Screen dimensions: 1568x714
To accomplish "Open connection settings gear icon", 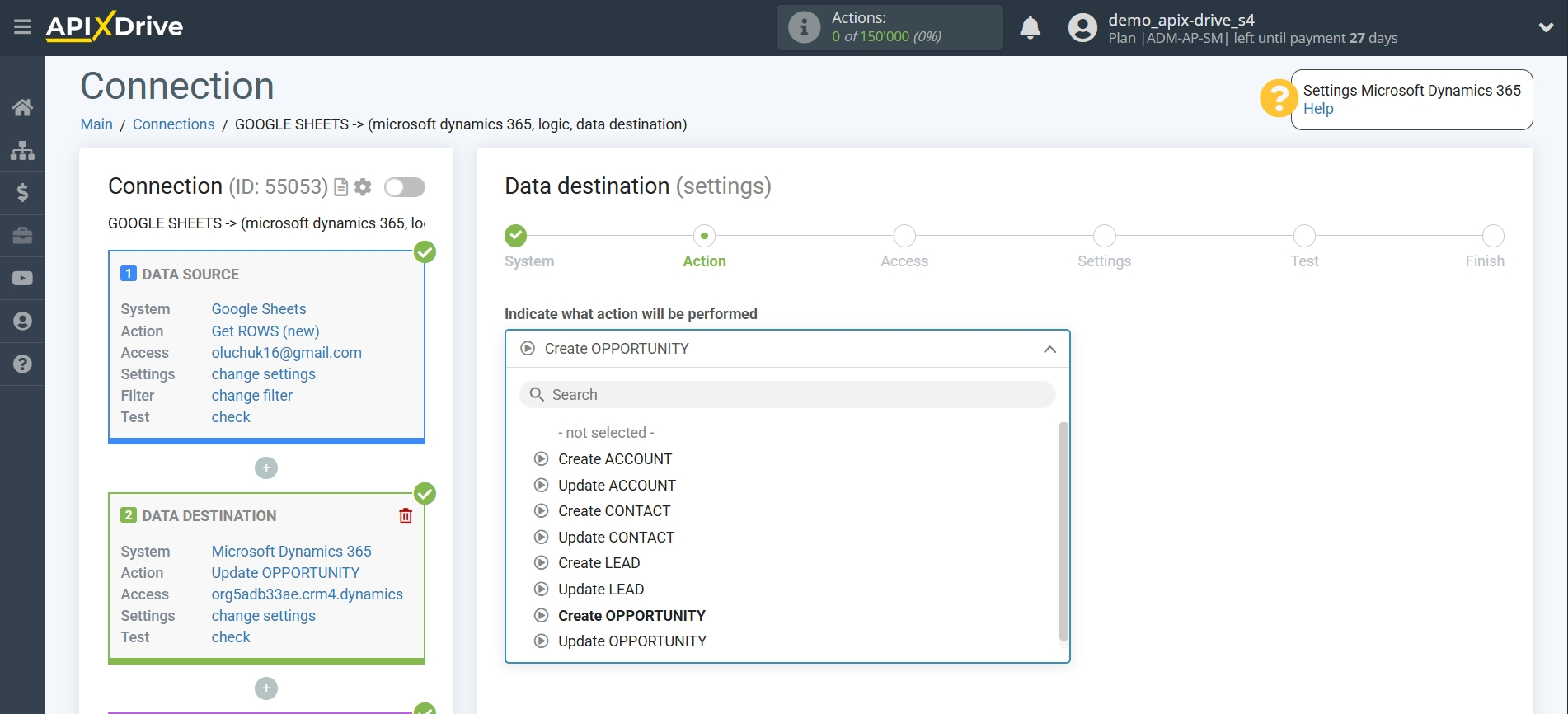I will click(x=363, y=187).
